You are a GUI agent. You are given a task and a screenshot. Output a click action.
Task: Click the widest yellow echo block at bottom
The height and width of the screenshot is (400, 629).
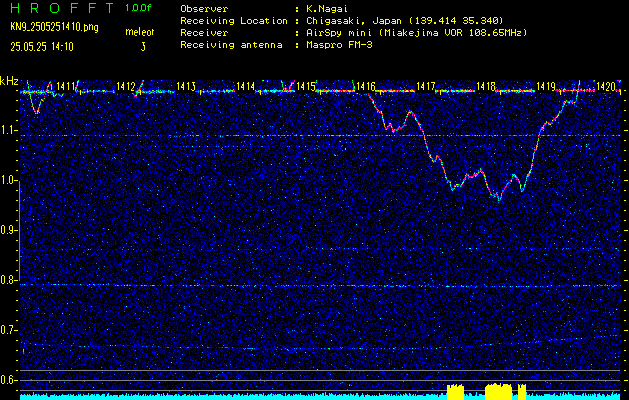coord(499,392)
